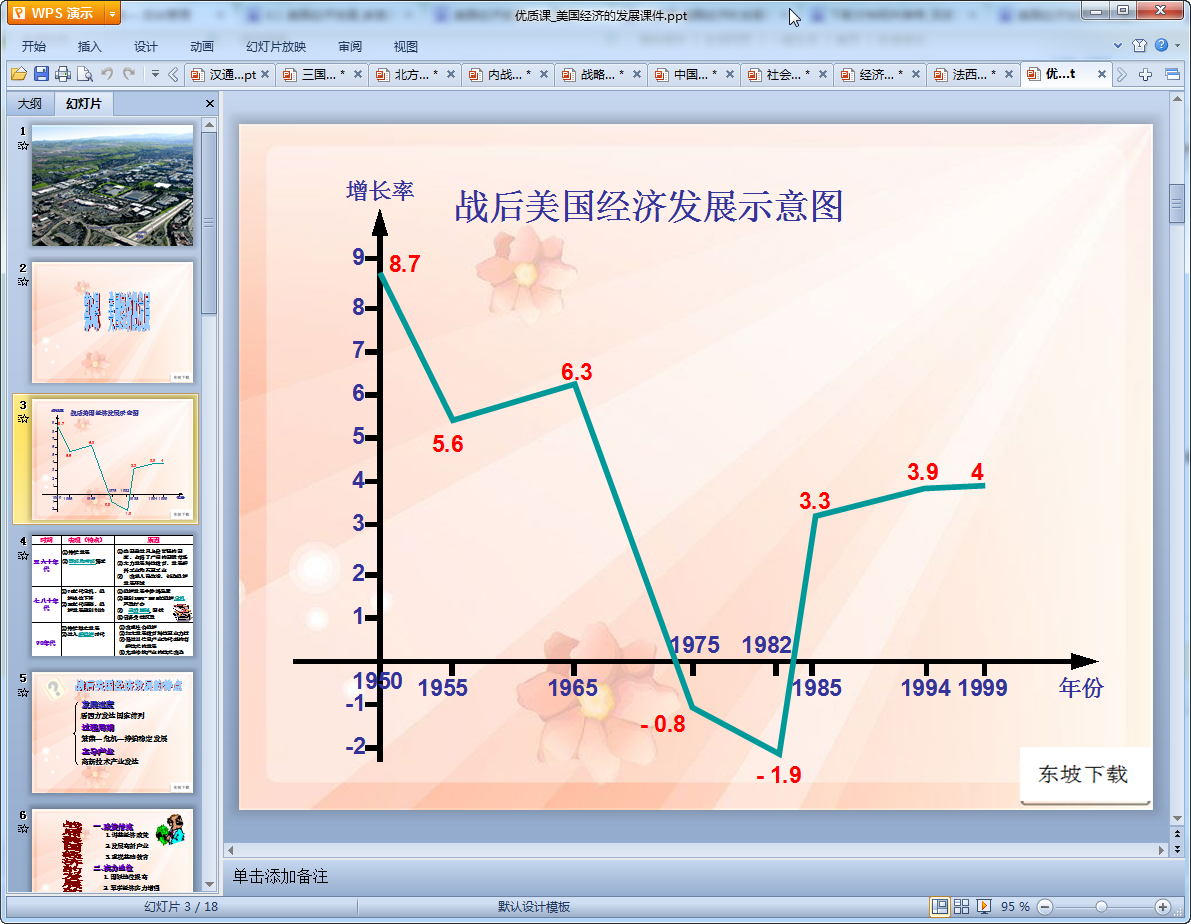
Task: Start slideshow from status bar play icon
Action: coord(984,906)
